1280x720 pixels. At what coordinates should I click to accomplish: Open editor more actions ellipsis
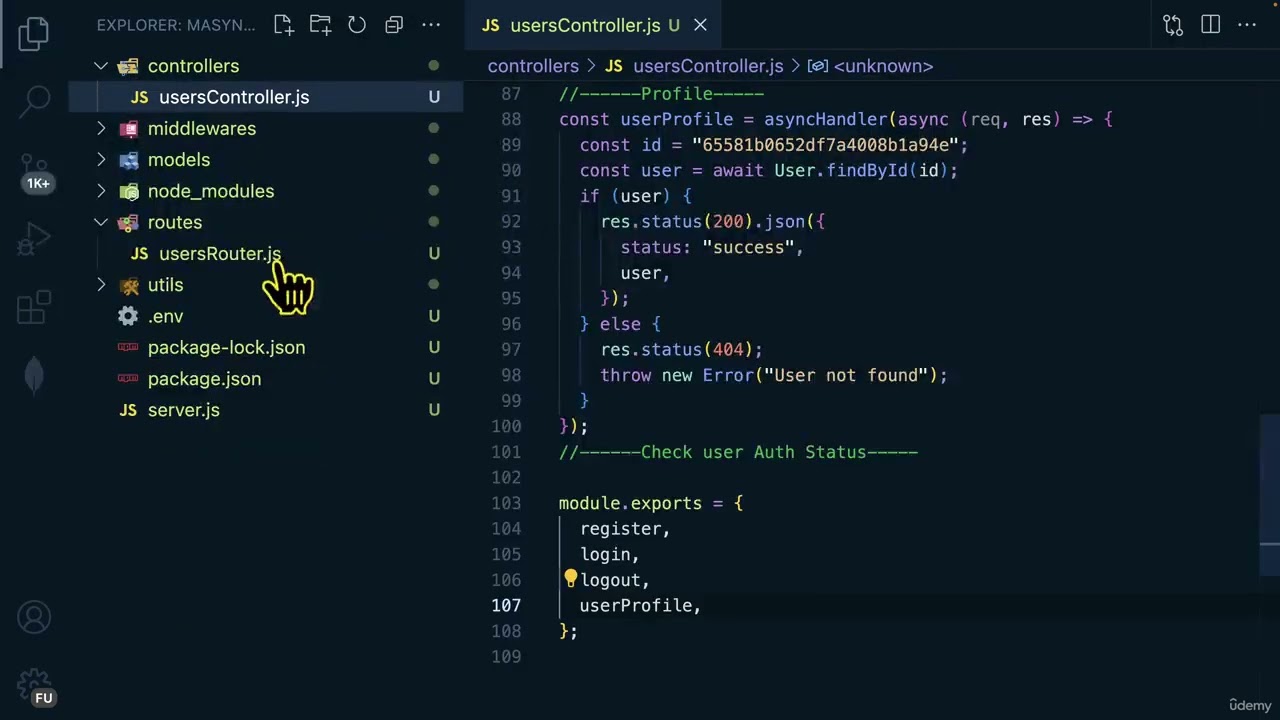[1247, 25]
